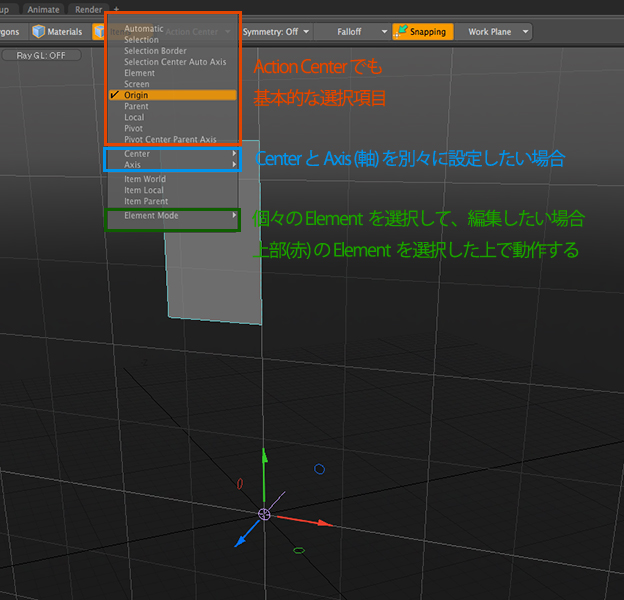Click the Materials cube icon

tap(38, 32)
